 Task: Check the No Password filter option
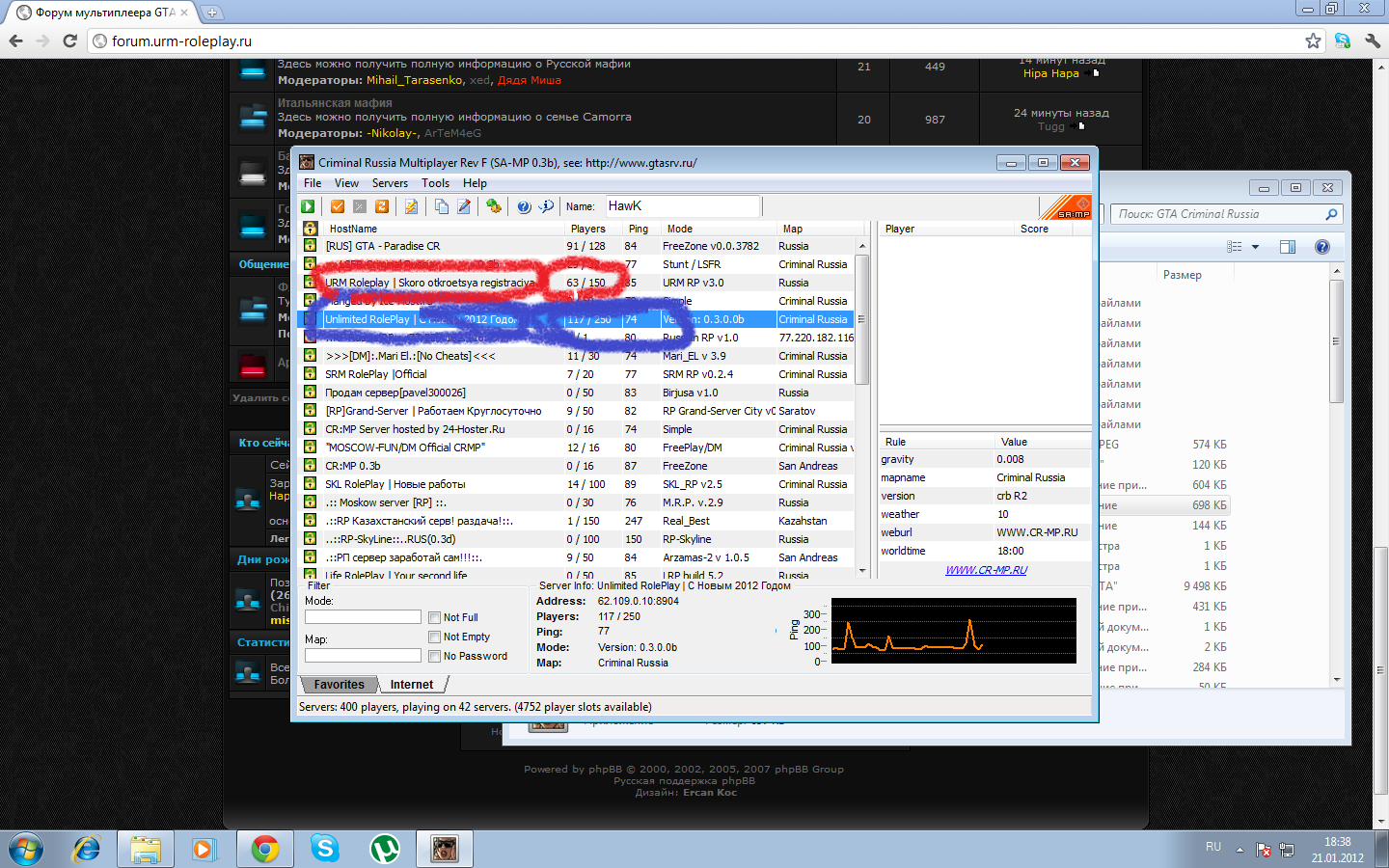[x=435, y=657]
